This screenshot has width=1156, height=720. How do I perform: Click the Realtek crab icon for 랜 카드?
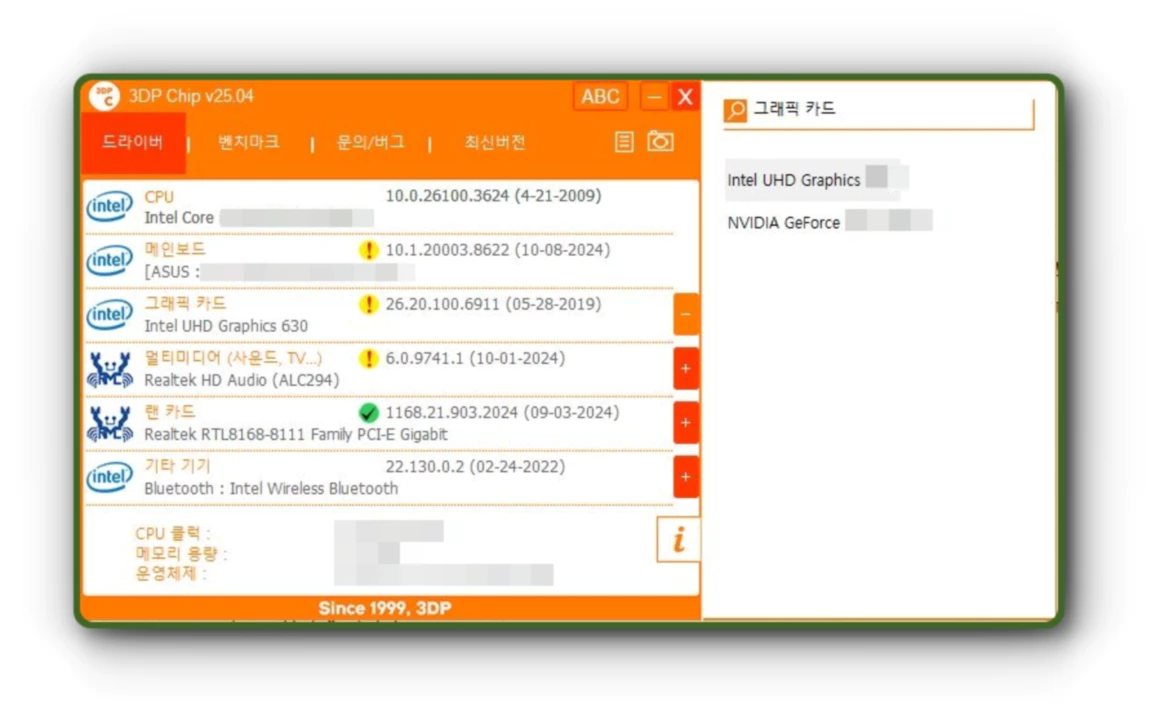[x=110, y=424]
